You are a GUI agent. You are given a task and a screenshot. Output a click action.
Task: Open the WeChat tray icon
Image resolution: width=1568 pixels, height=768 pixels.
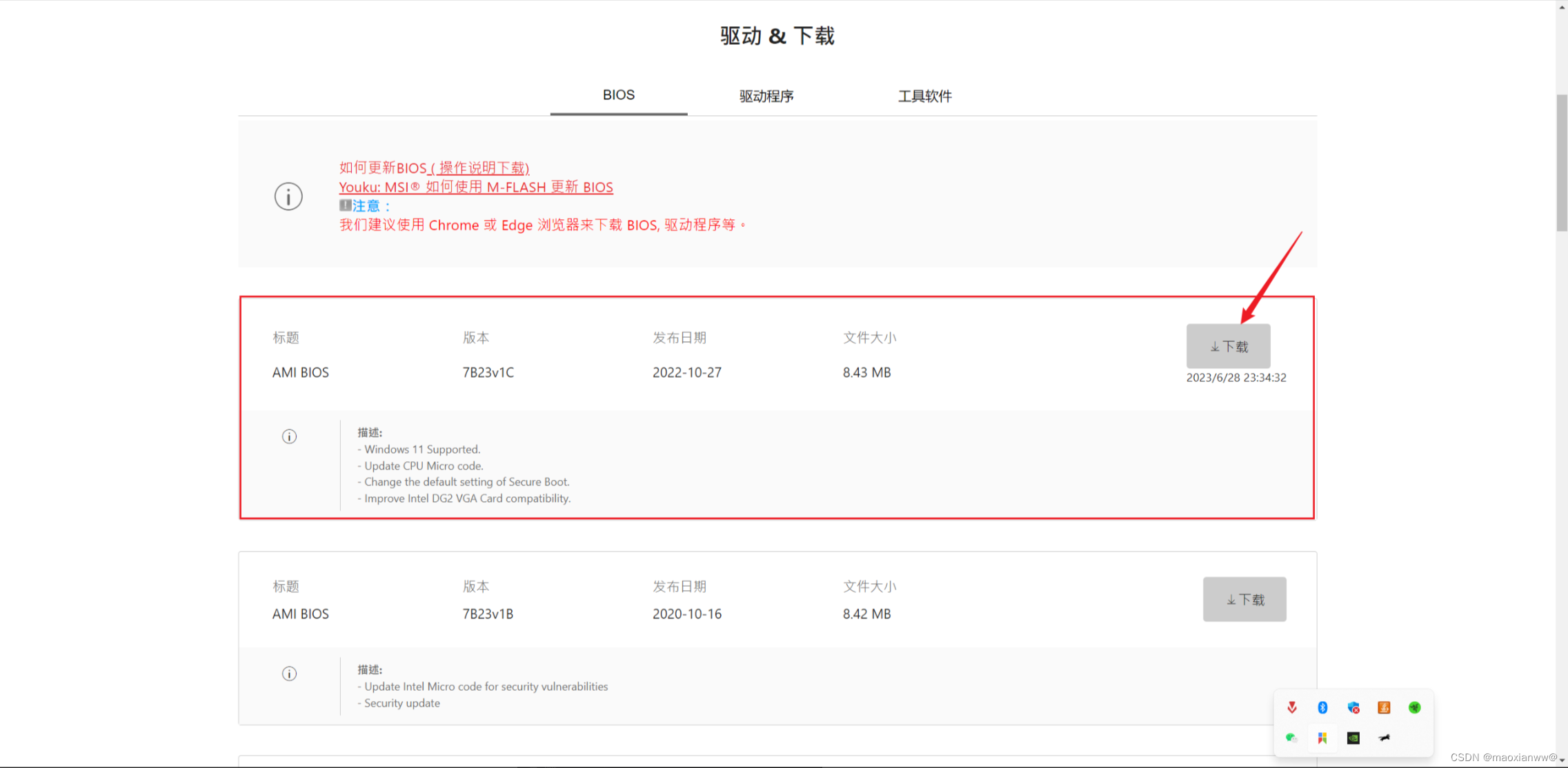(1291, 738)
